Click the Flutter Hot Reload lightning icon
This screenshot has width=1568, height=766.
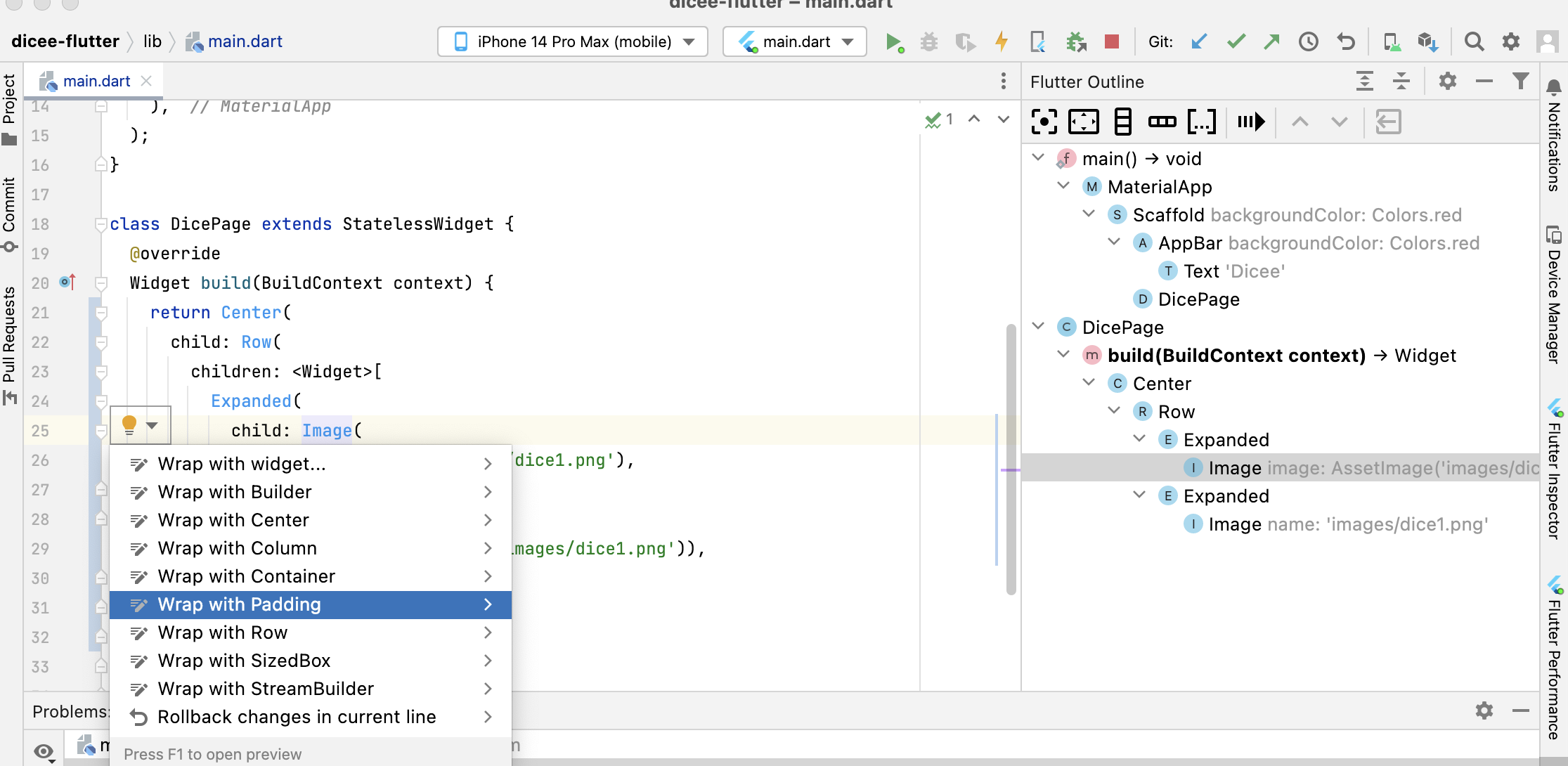pos(1002,42)
